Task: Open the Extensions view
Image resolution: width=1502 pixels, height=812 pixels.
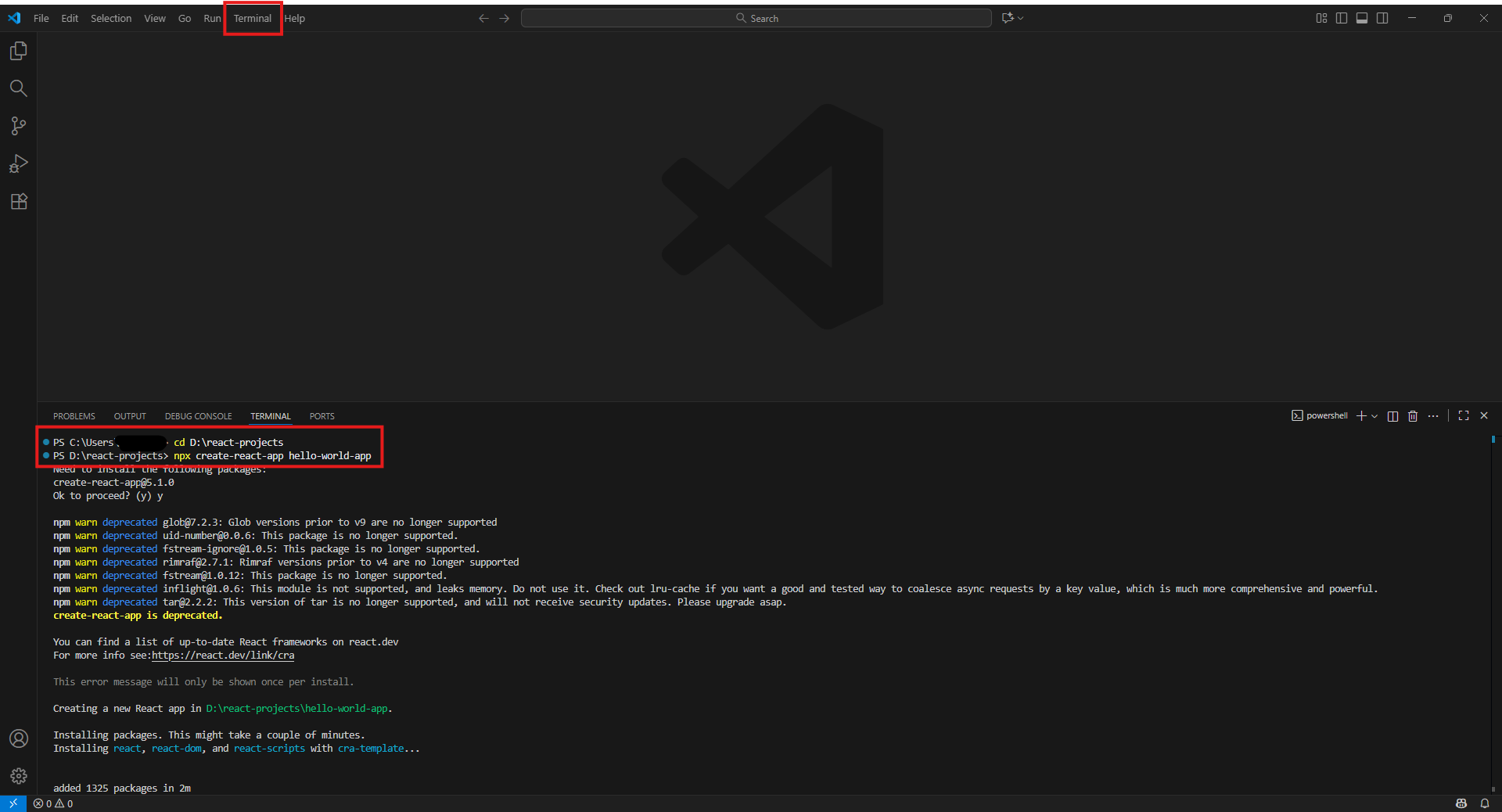Action: (x=19, y=201)
